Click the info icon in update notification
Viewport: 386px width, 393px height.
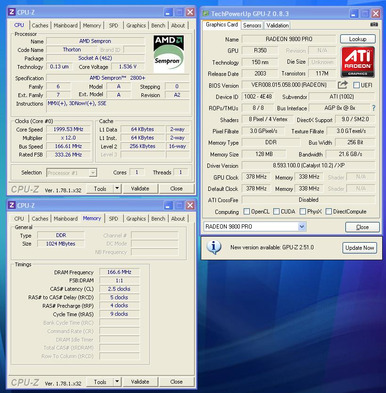tap(214, 247)
